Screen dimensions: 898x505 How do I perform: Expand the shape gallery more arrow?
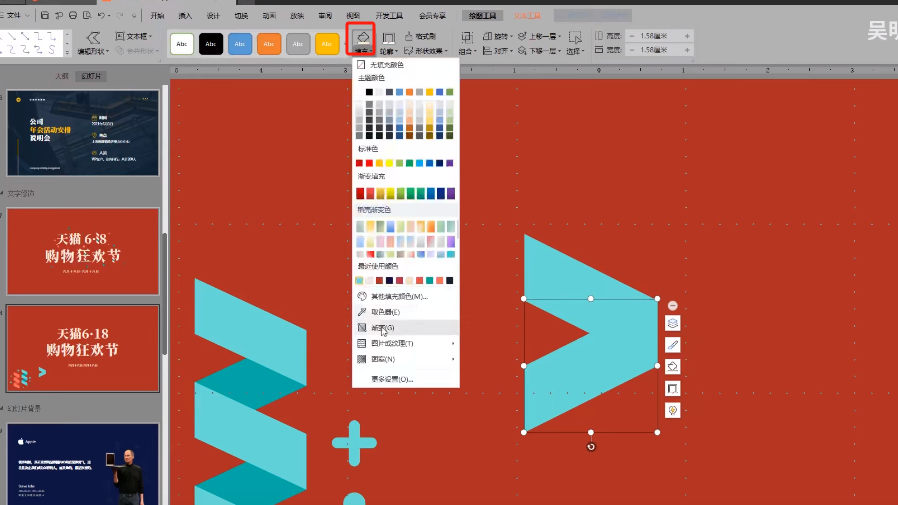pos(68,52)
